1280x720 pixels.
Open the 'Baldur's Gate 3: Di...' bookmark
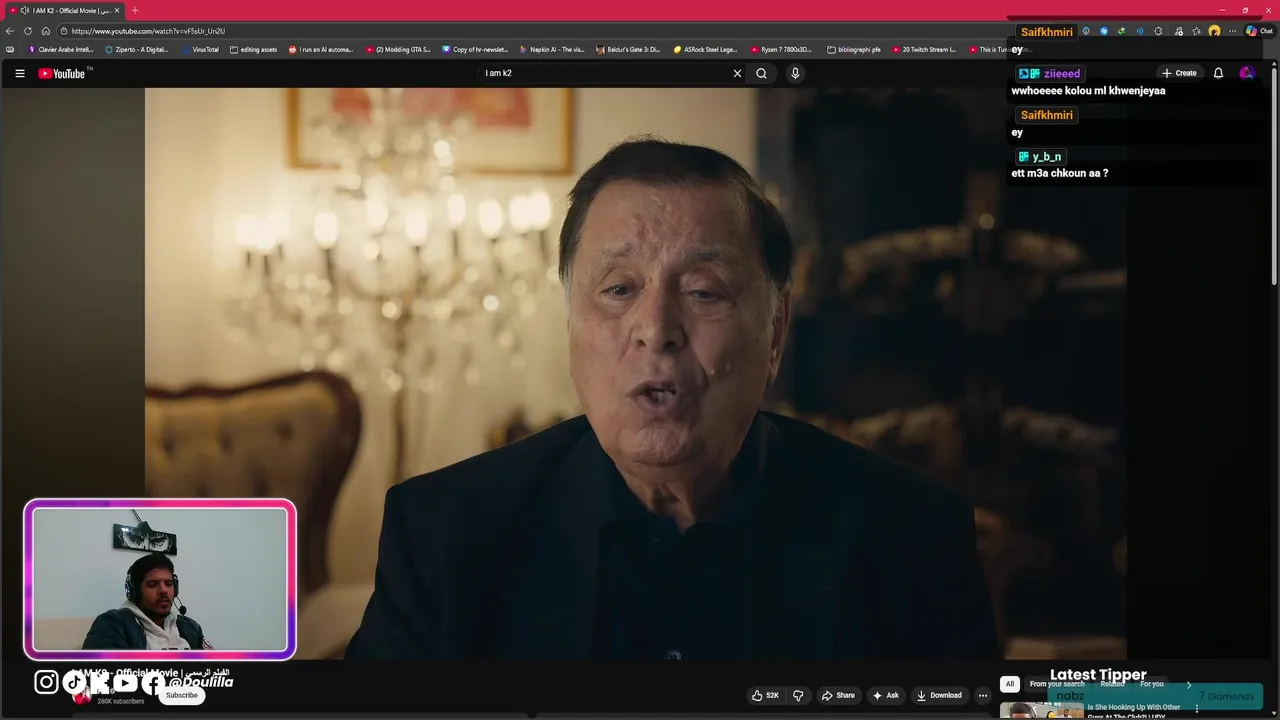click(x=628, y=49)
